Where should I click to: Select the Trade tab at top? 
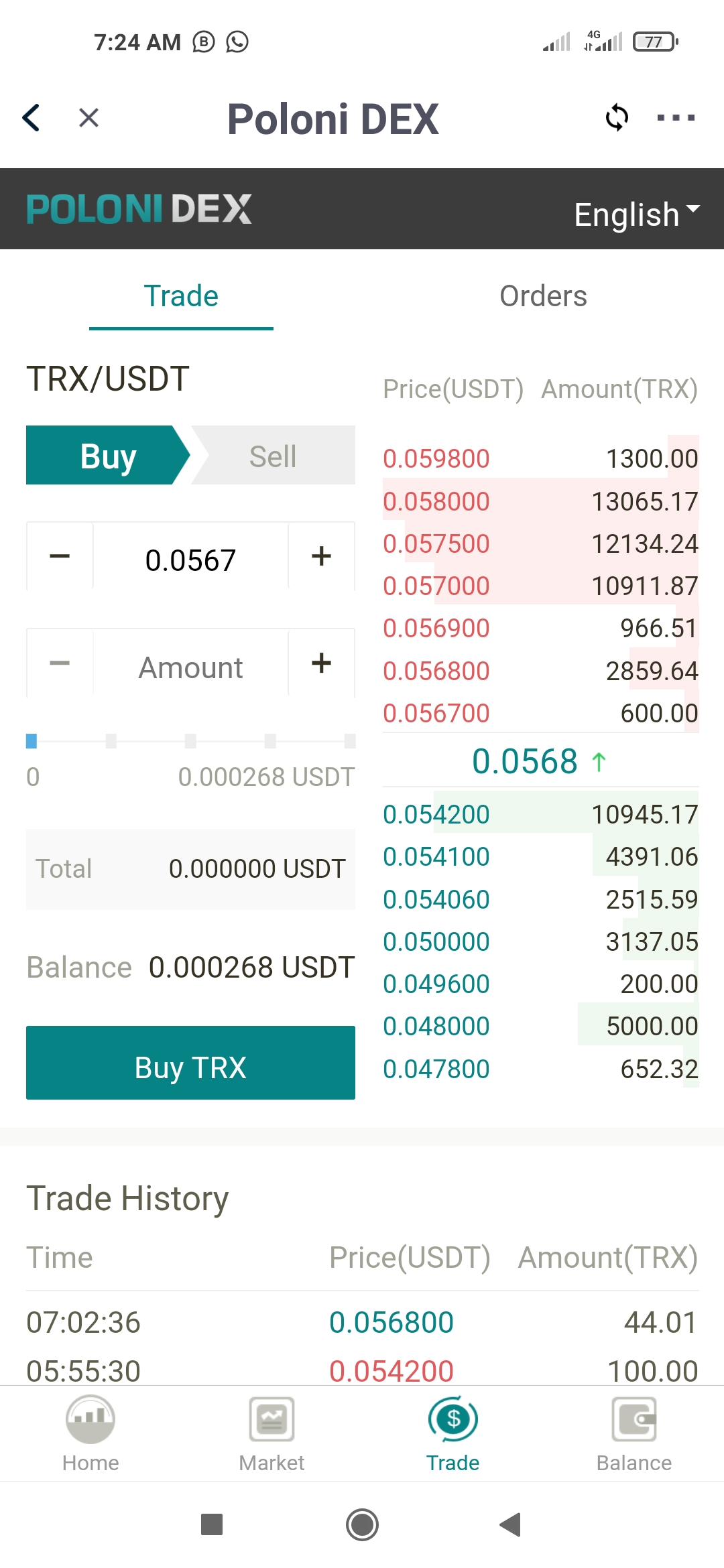coord(181,296)
